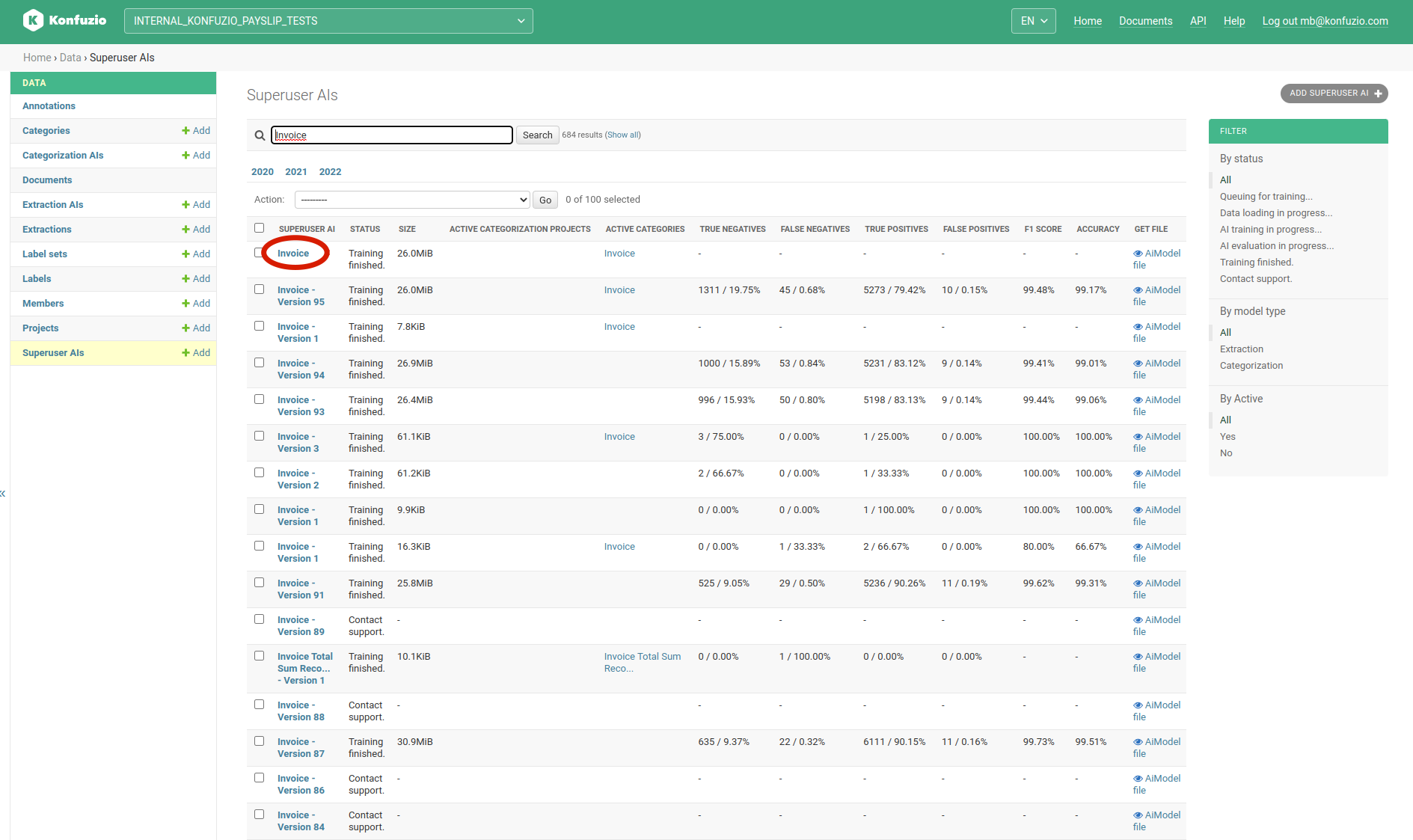Open Annotations in the Data sidebar

49,106
